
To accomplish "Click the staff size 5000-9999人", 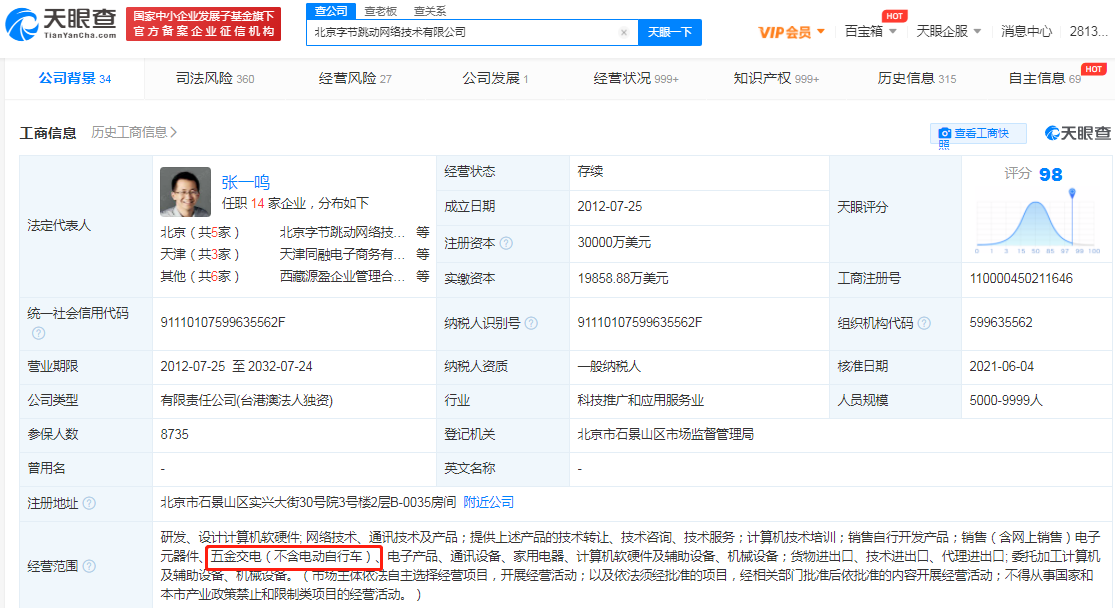I will coord(1005,401).
